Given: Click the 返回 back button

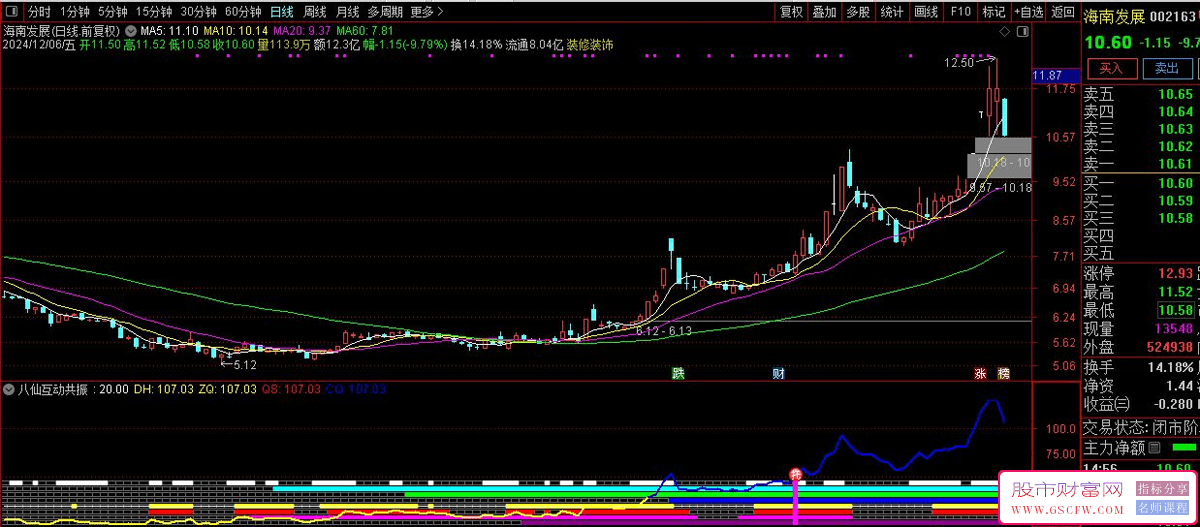Looking at the screenshot, I should [x=1064, y=12].
